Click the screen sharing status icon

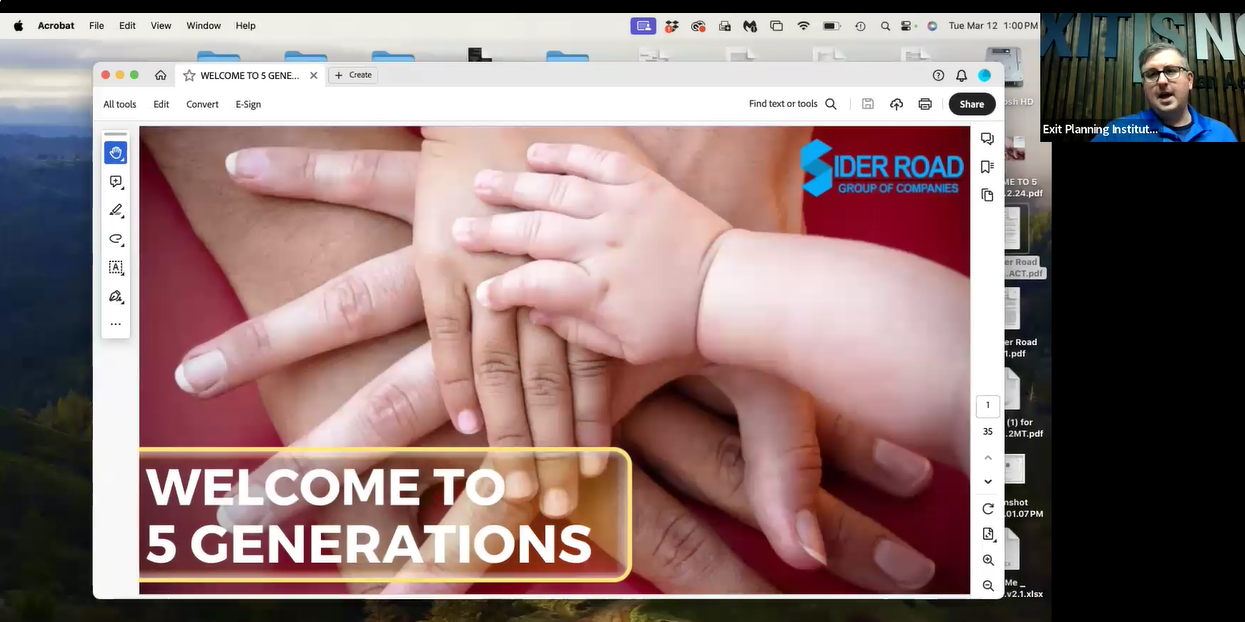coord(643,26)
